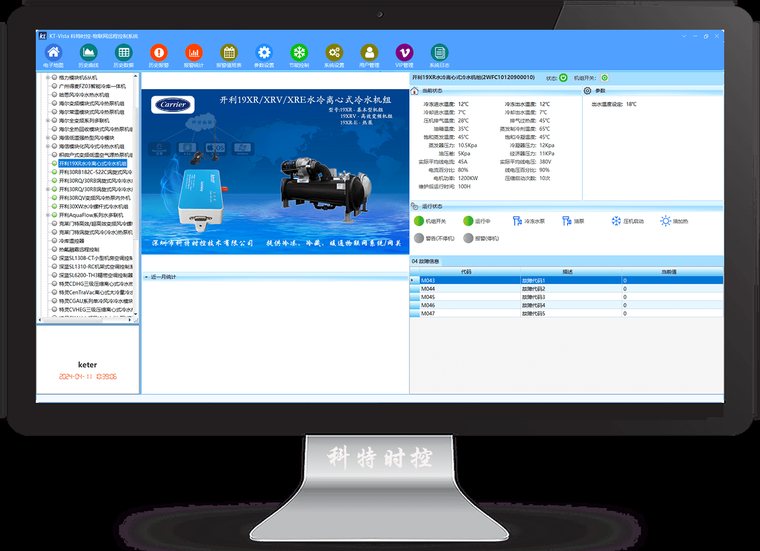Select fault row M046
The width and height of the screenshot is (760, 551).
click(566, 305)
